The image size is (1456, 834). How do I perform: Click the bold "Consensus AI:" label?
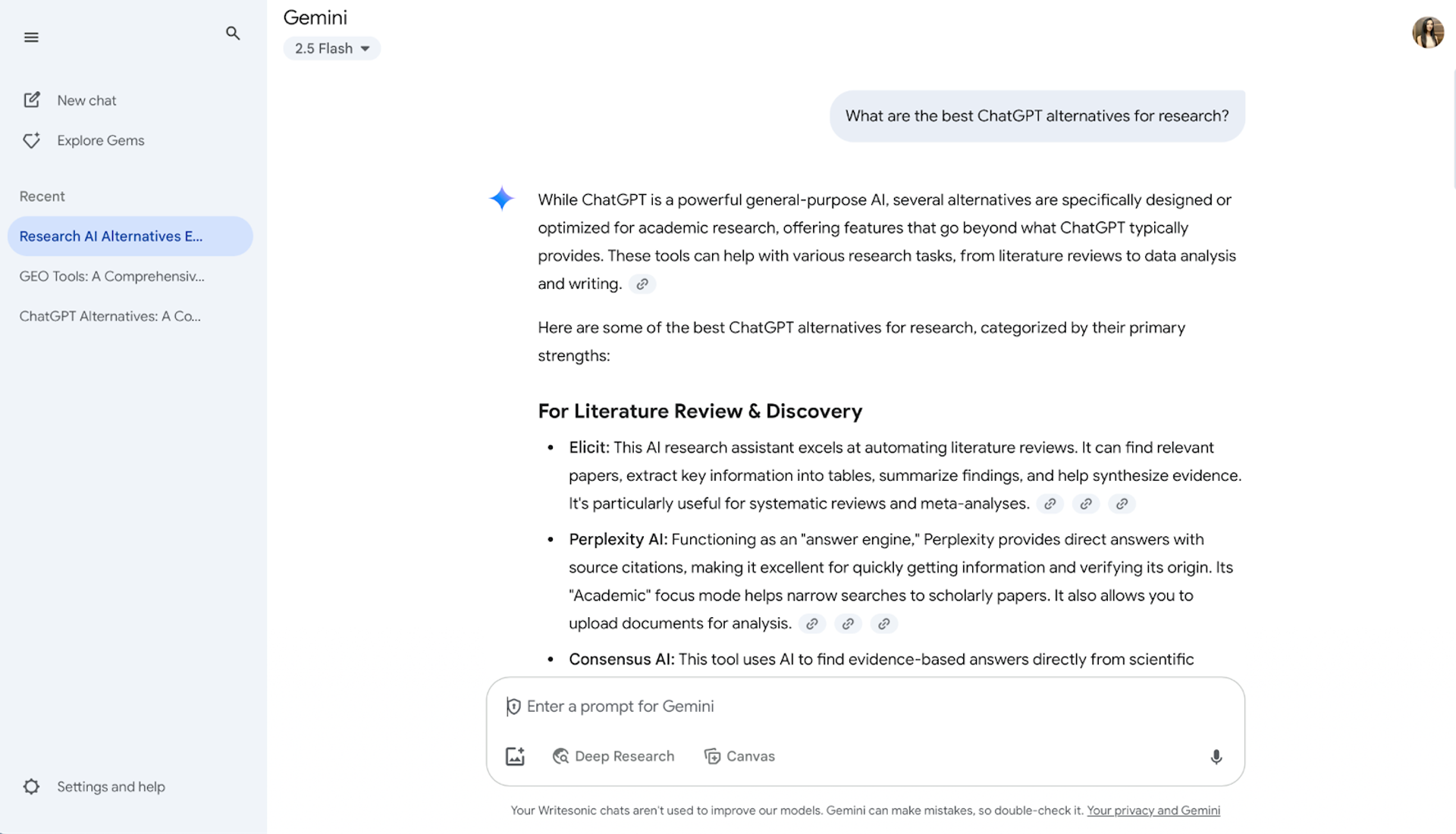pyautogui.click(x=622, y=659)
